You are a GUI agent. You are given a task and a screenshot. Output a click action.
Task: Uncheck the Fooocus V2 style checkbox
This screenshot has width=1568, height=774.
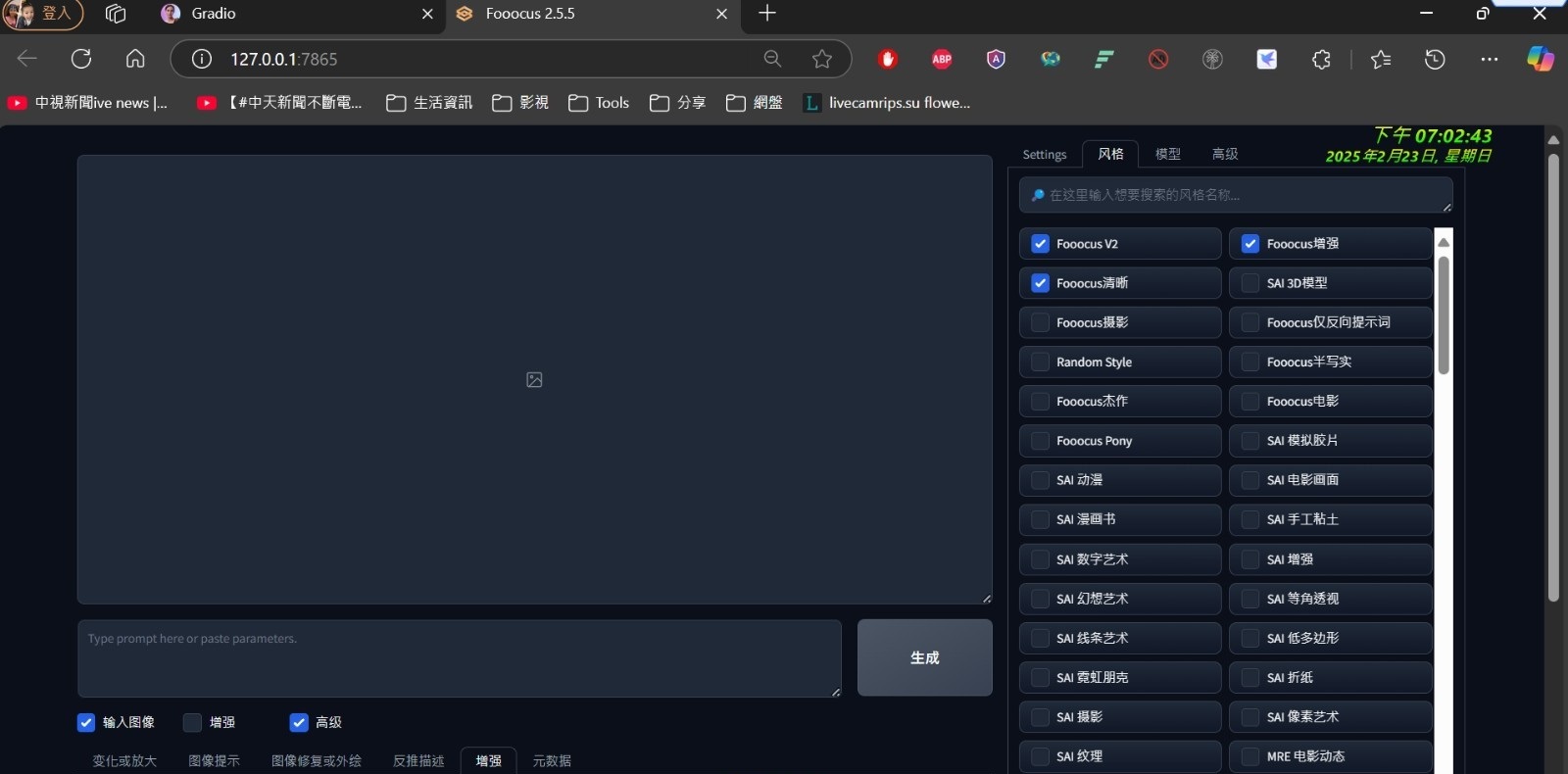tap(1041, 244)
